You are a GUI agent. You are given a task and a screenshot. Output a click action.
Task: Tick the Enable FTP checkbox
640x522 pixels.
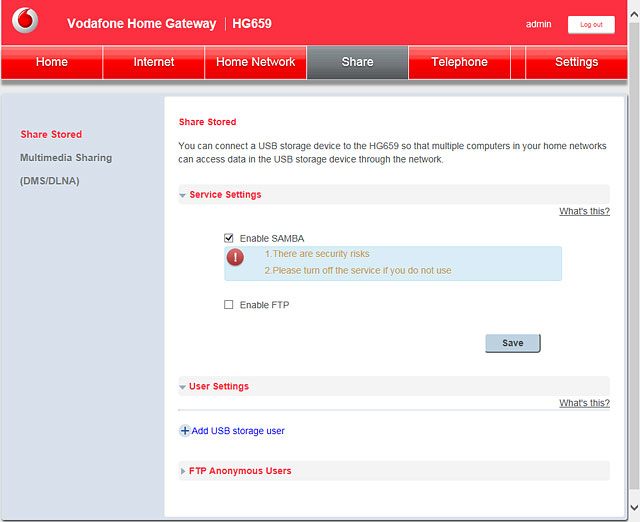coord(229,304)
